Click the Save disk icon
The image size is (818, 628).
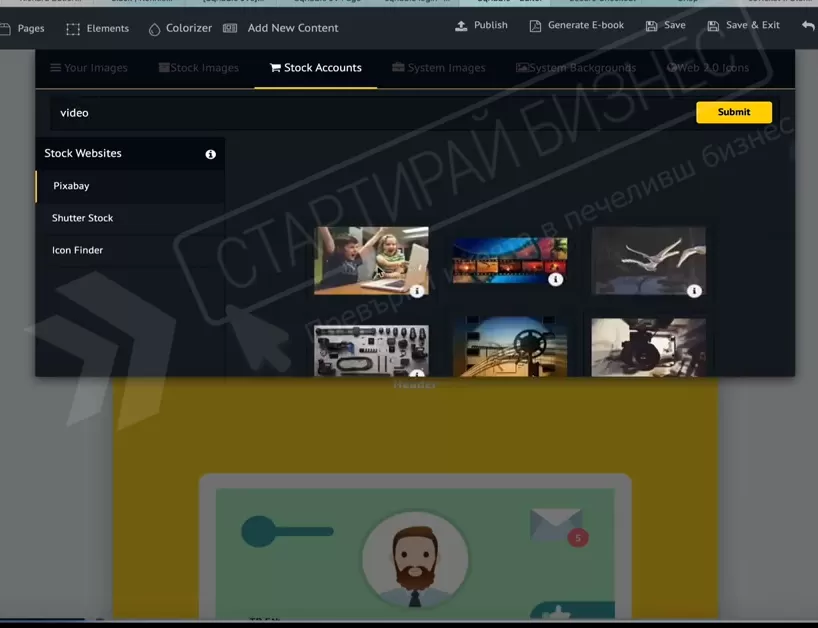pos(652,26)
